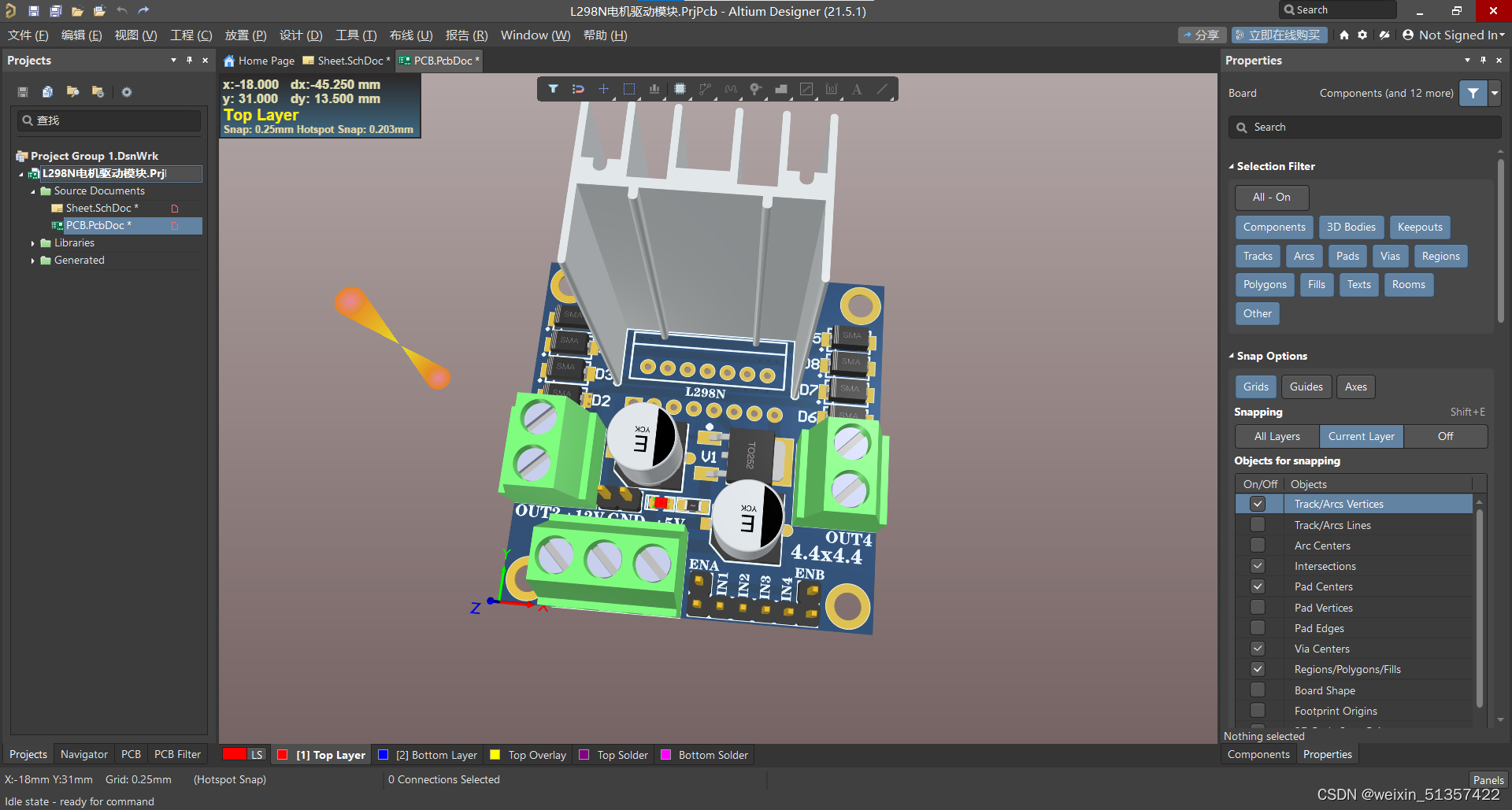Click the Redo arrow icon
This screenshot has height=810, width=1512.
143,11
